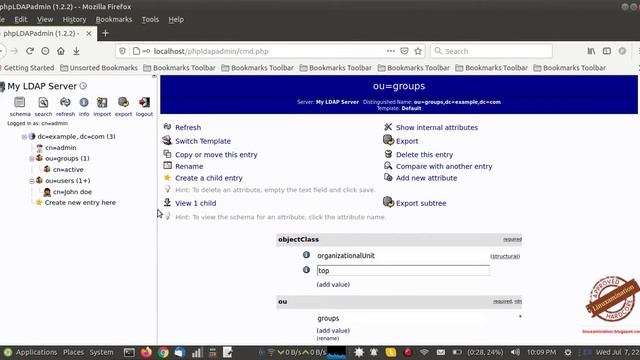Click add value under ou attribute
Image resolution: width=640 pixels, height=360 pixels.
pyautogui.click(x=333, y=331)
